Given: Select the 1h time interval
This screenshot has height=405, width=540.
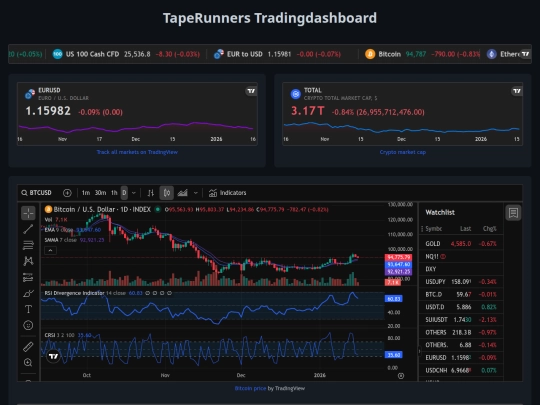Looking at the screenshot, I should point(114,193).
